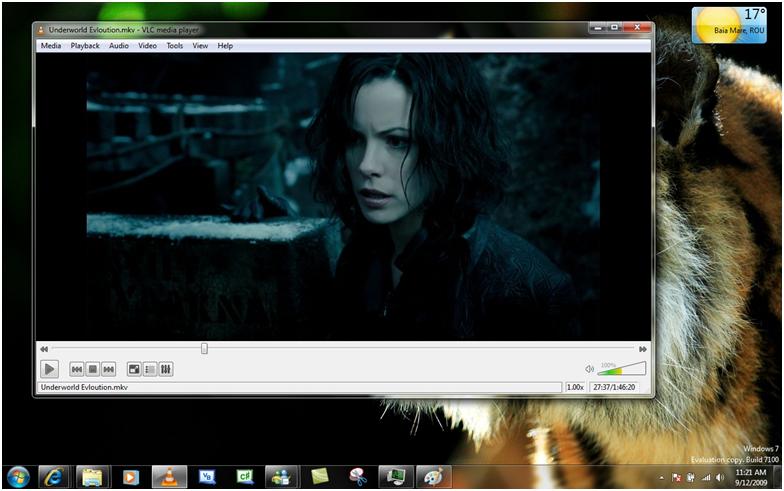Expand the Video menu
This screenshot has height=491, width=784.
[x=147, y=46]
